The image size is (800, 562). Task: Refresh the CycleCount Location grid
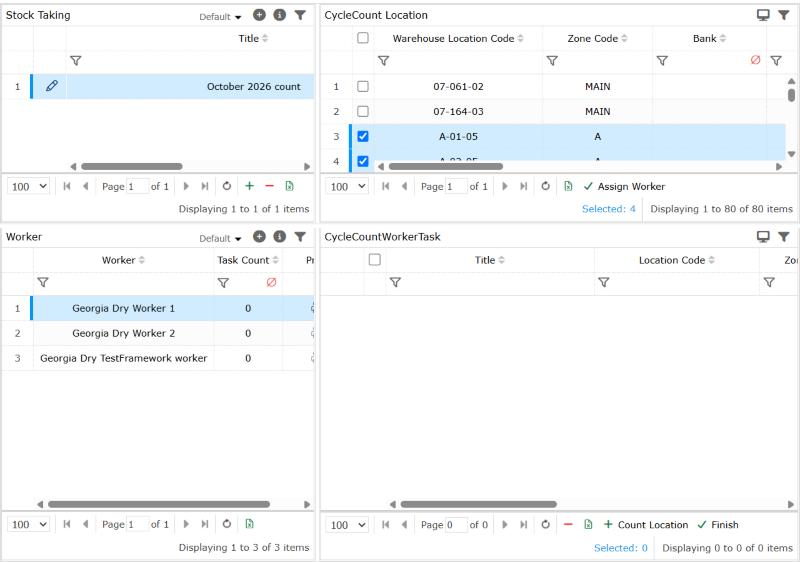point(545,186)
